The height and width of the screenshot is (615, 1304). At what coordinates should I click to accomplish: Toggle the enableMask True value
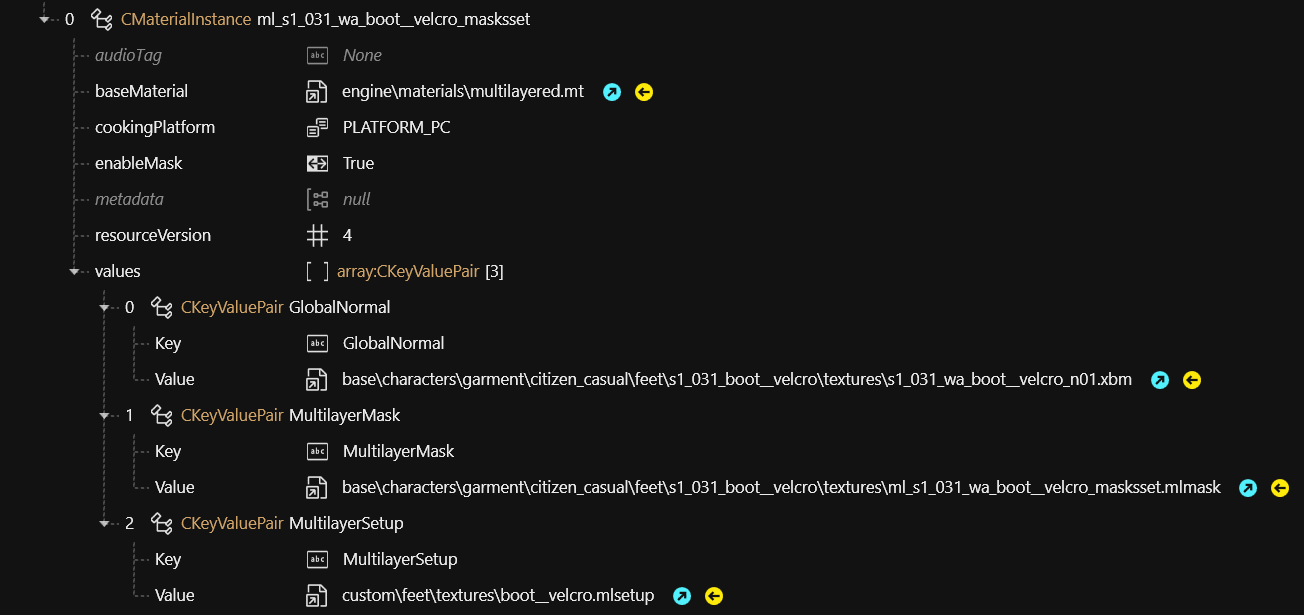(358, 163)
